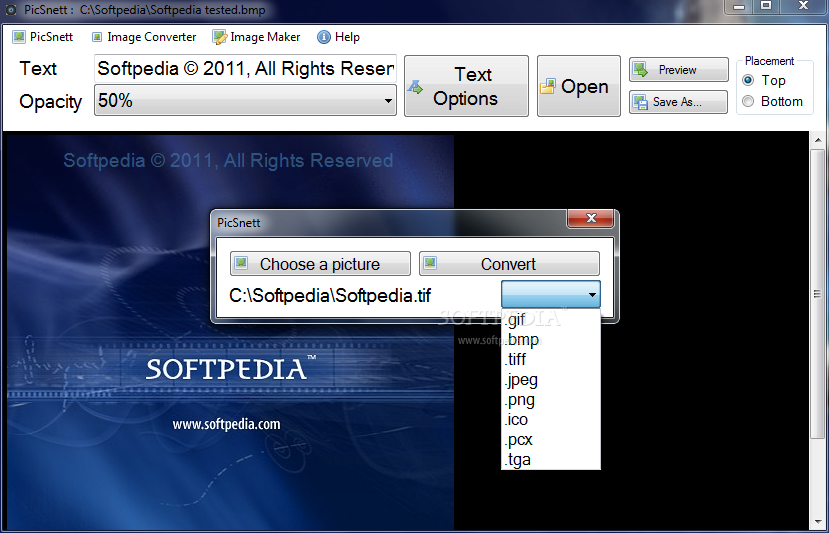Edit the watermark Text field
The width and height of the screenshot is (829, 533).
[245, 69]
